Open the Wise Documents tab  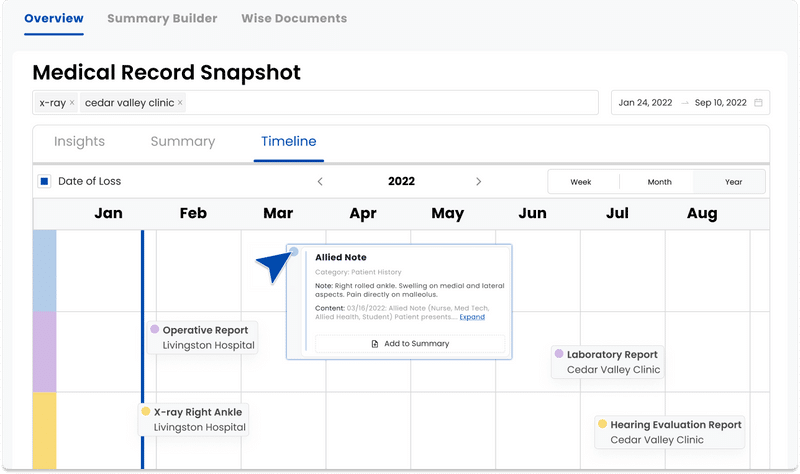294,18
